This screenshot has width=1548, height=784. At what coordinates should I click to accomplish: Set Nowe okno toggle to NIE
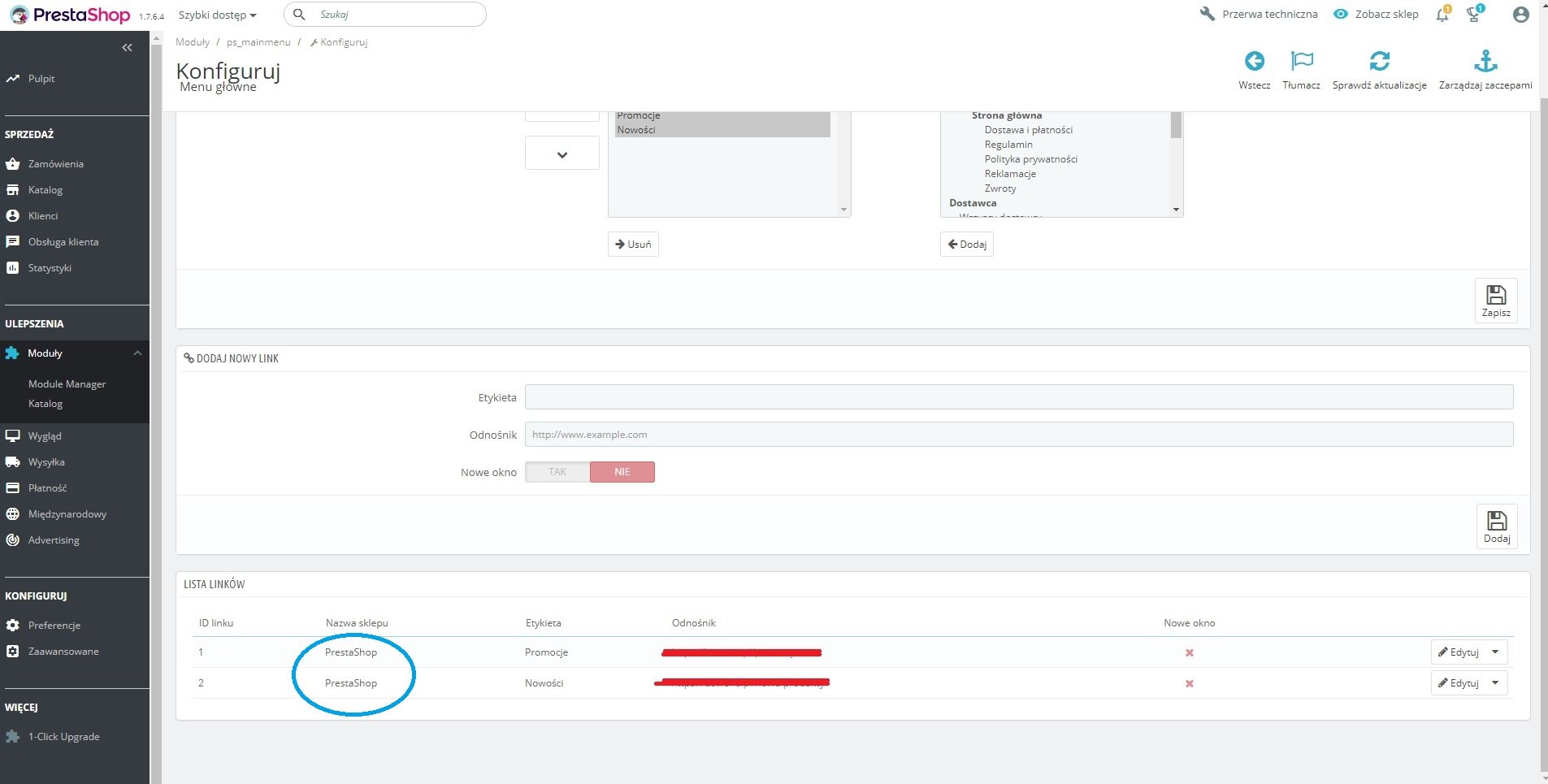click(622, 472)
